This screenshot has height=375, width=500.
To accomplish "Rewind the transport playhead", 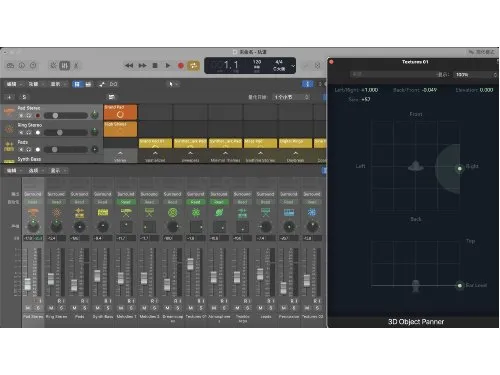I will (129, 66).
